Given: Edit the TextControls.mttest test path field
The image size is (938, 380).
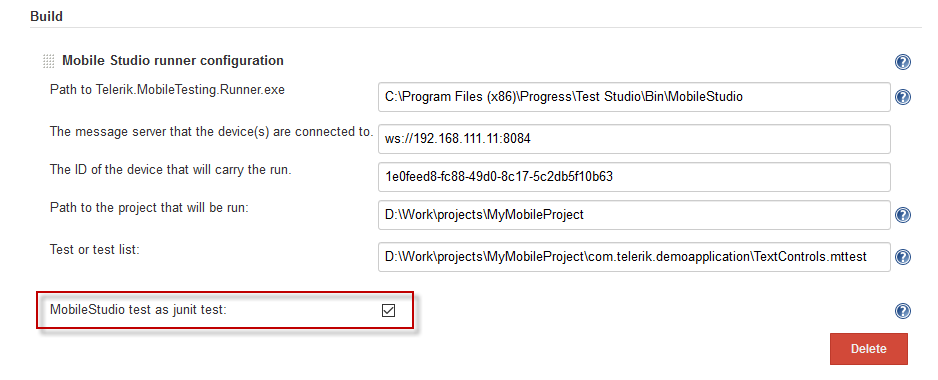Looking at the screenshot, I should [634, 257].
